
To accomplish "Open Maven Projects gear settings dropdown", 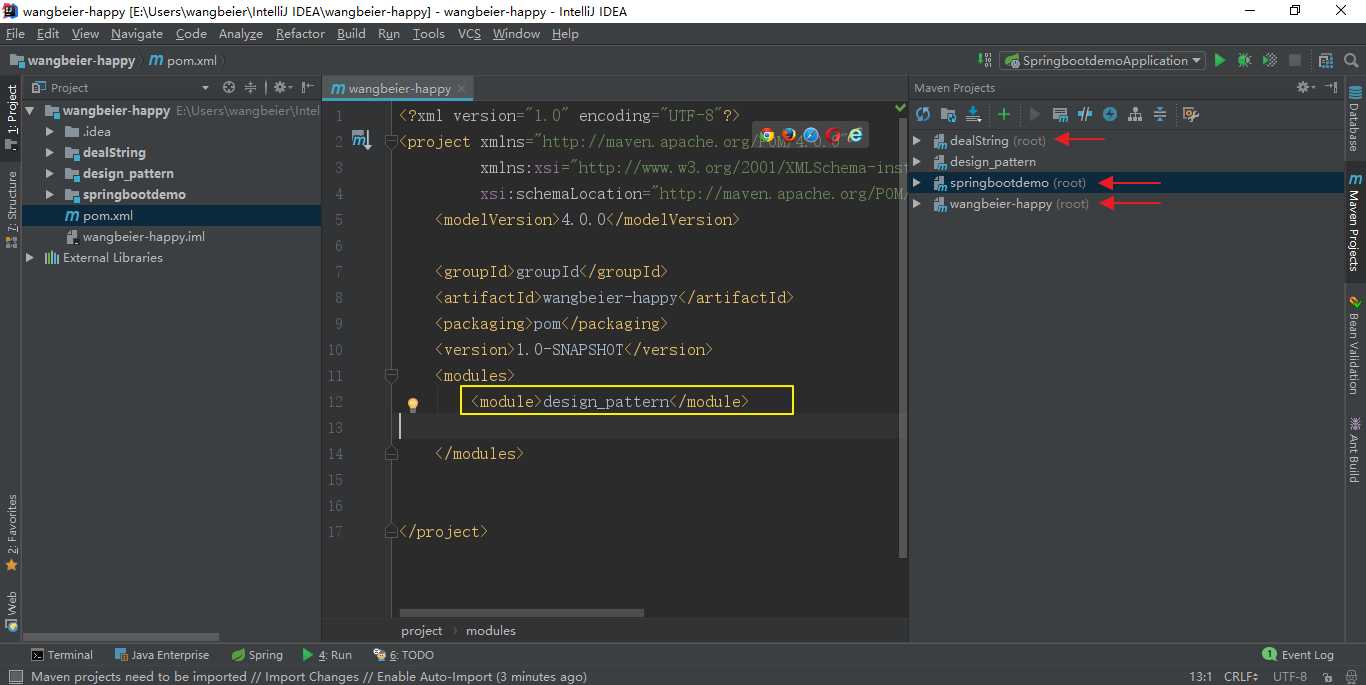I will point(1306,87).
